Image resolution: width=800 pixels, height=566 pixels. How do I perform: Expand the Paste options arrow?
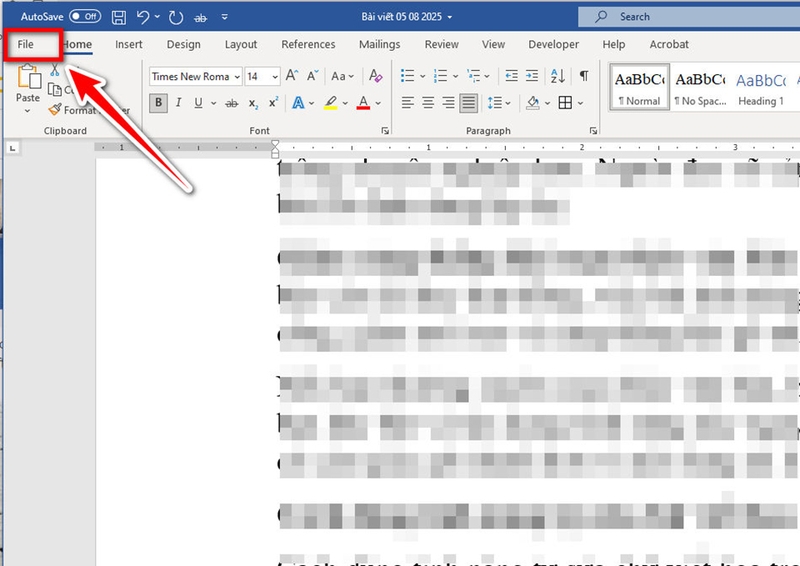coord(28,111)
